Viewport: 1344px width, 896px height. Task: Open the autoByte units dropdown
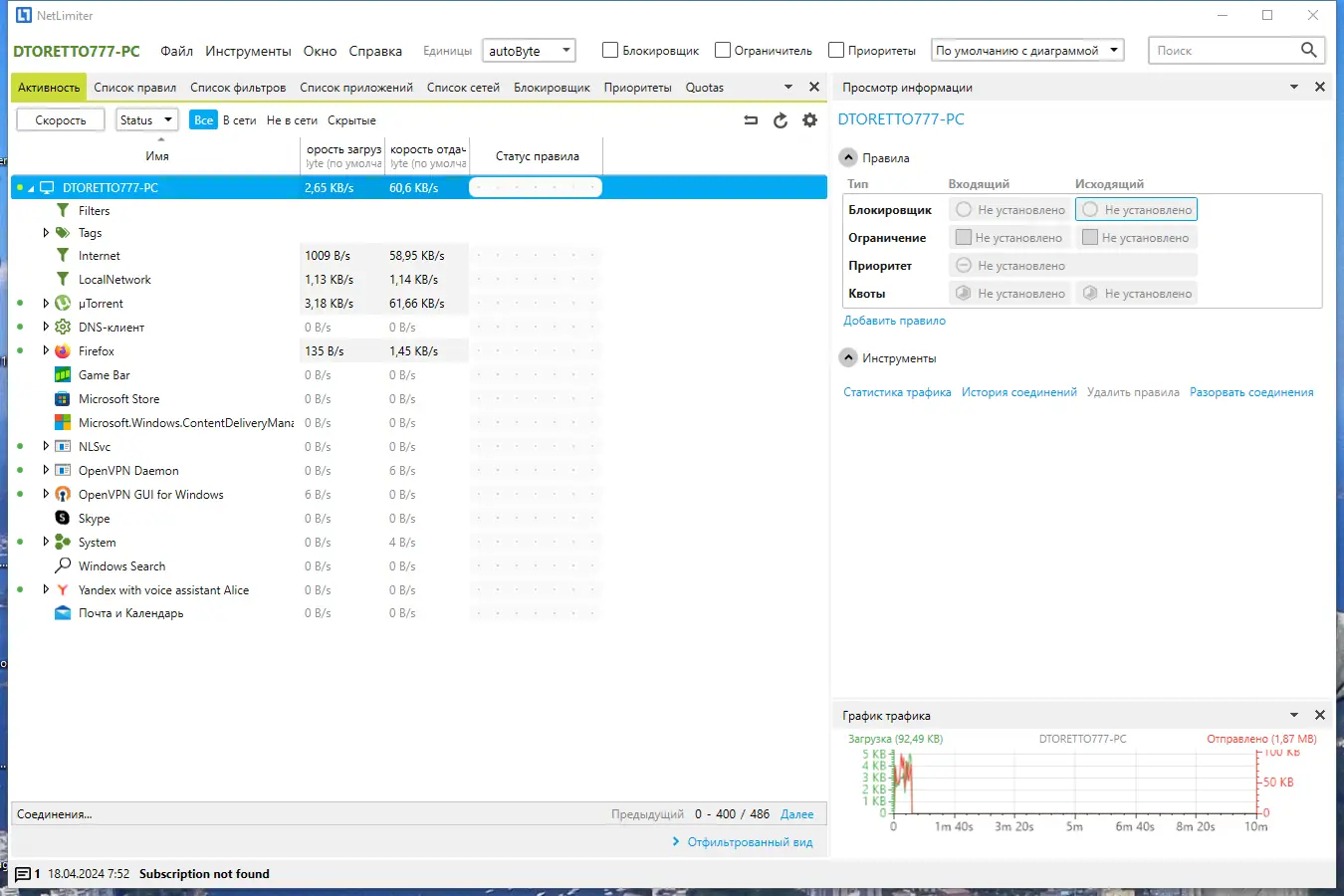(x=564, y=50)
